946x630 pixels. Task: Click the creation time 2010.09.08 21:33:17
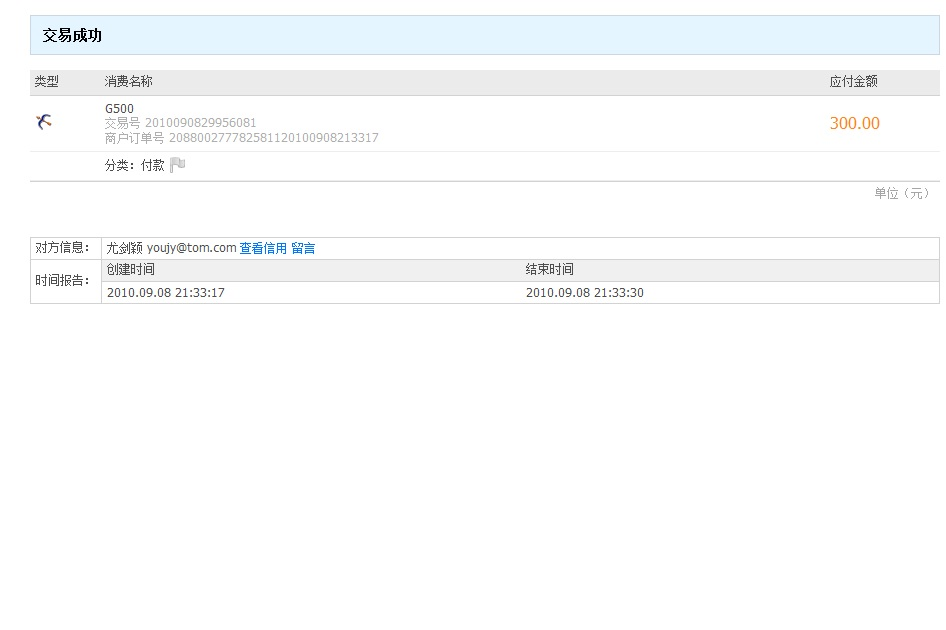(166, 293)
